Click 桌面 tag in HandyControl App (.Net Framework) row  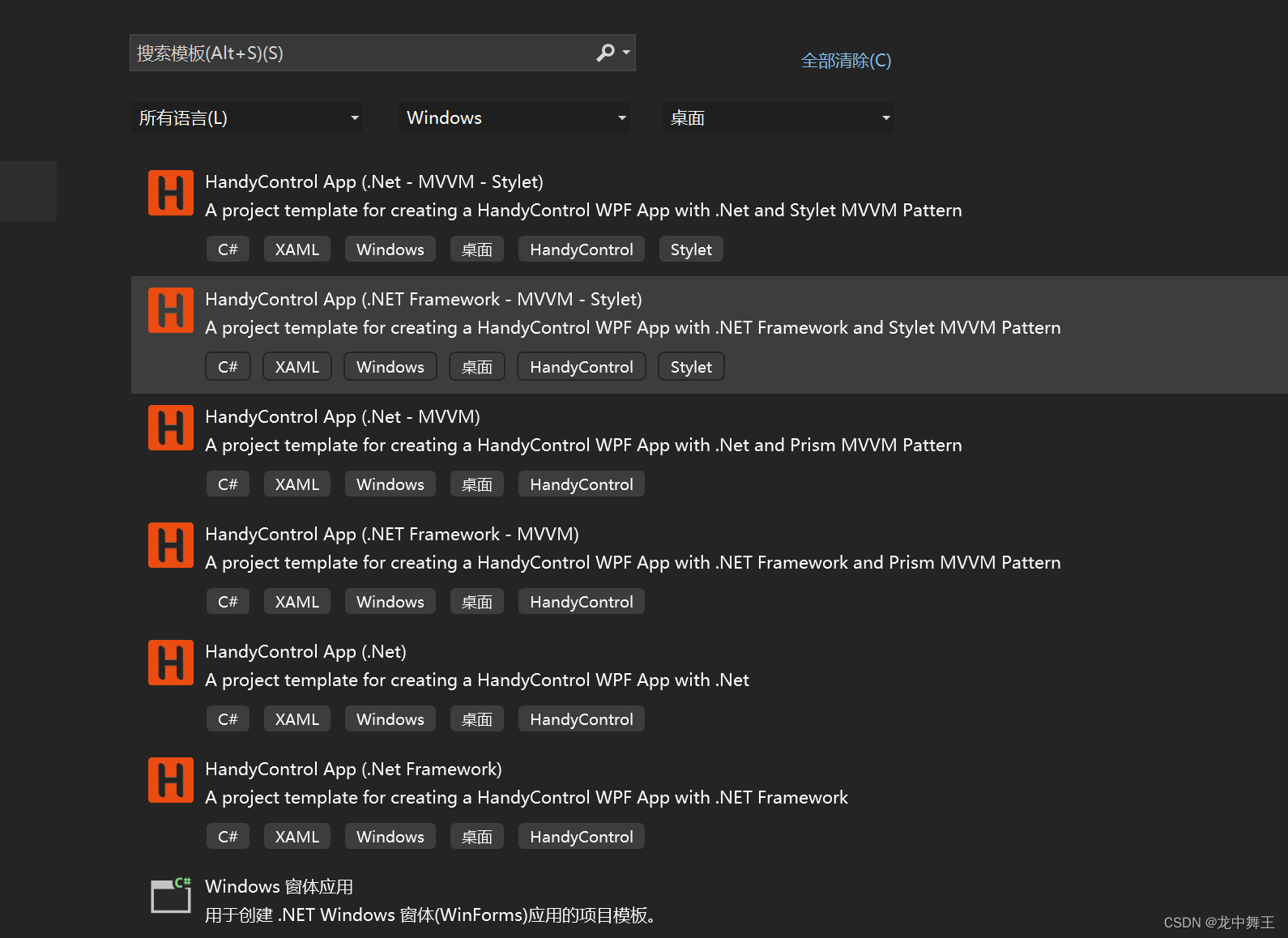tap(477, 837)
